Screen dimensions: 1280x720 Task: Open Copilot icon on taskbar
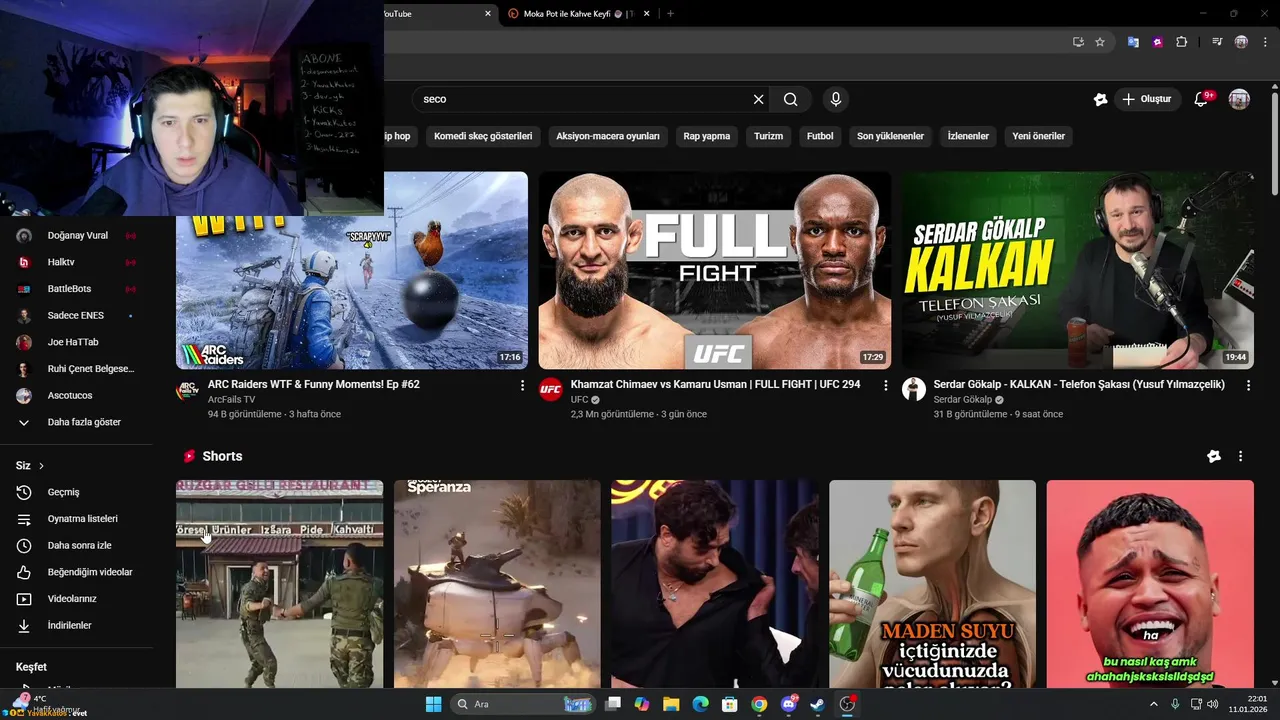[642, 704]
